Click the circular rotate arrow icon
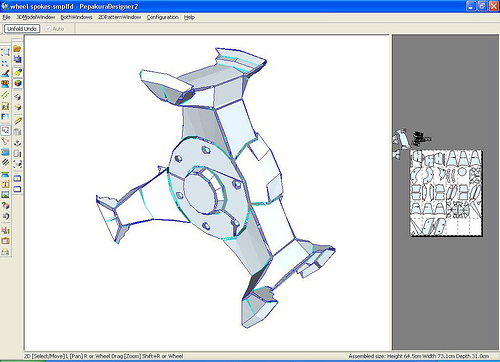Image resolution: width=500 pixels, height=362 pixels. [5, 216]
